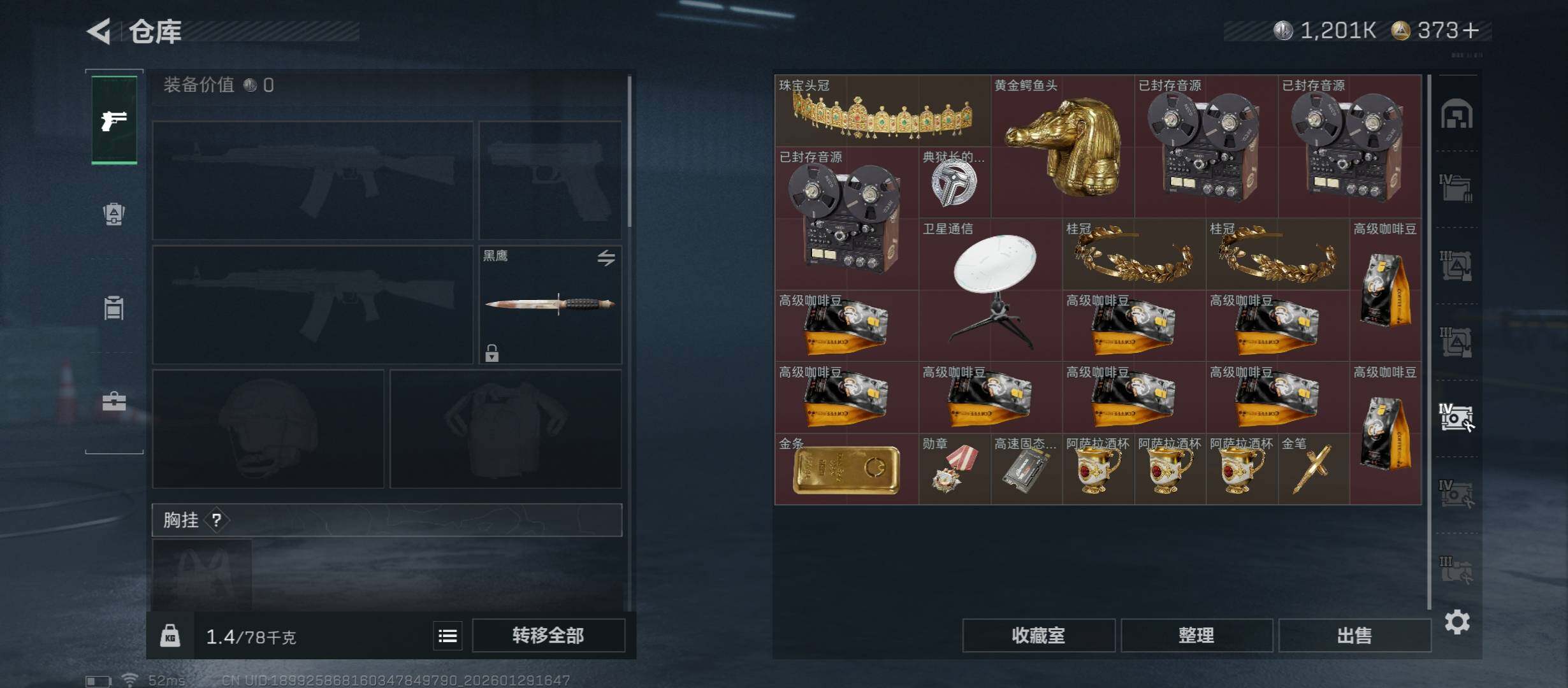Screen dimensions: 1568x688
Task: Select the weapons pistol tab in sidebar
Action: (x=114, y=120)
